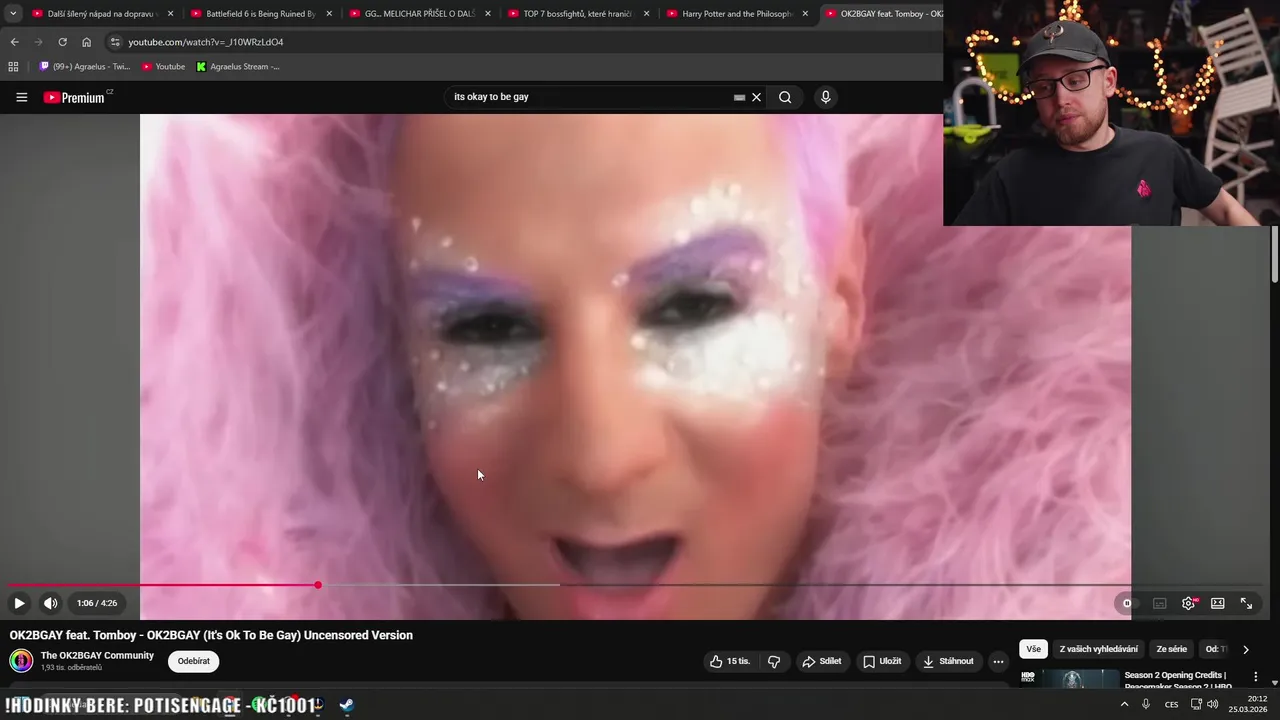This screenshot has width=1280, height=720.
Task: Select the Vše filter chip
Action: (x=1033, y=649)
